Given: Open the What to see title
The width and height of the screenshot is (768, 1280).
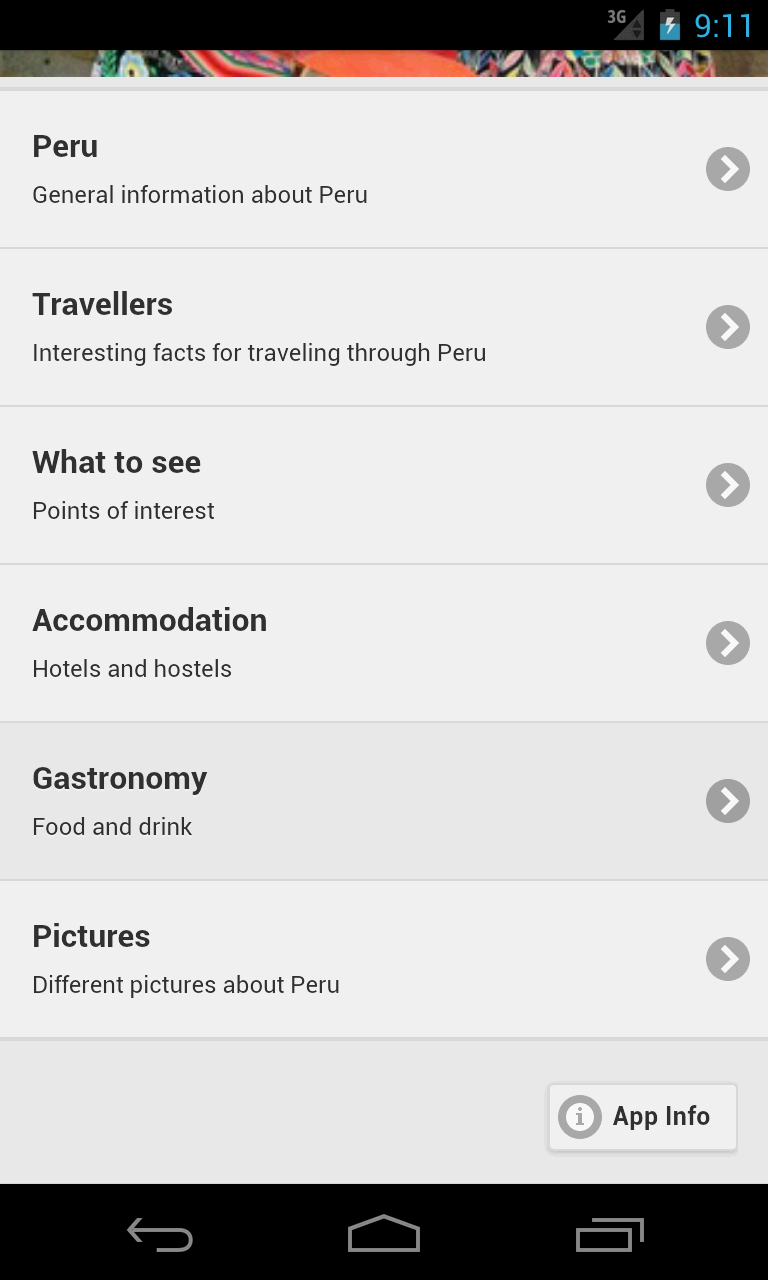Looking at the screenshot, I should pyautogui.click(x=116, y=462).
